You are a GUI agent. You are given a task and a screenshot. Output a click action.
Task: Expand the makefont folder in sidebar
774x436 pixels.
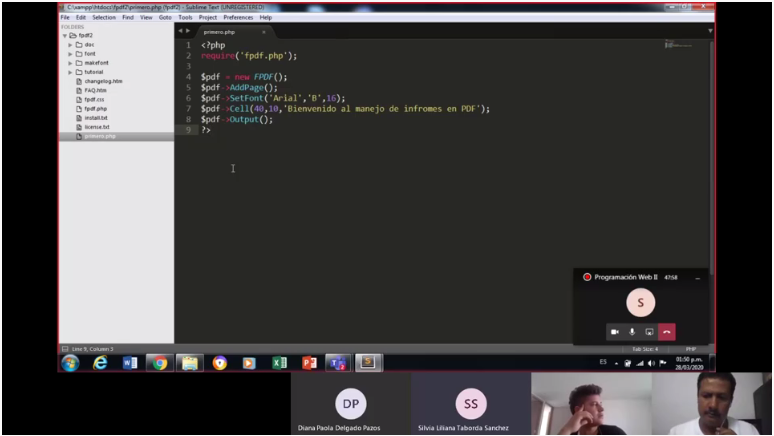70,63
